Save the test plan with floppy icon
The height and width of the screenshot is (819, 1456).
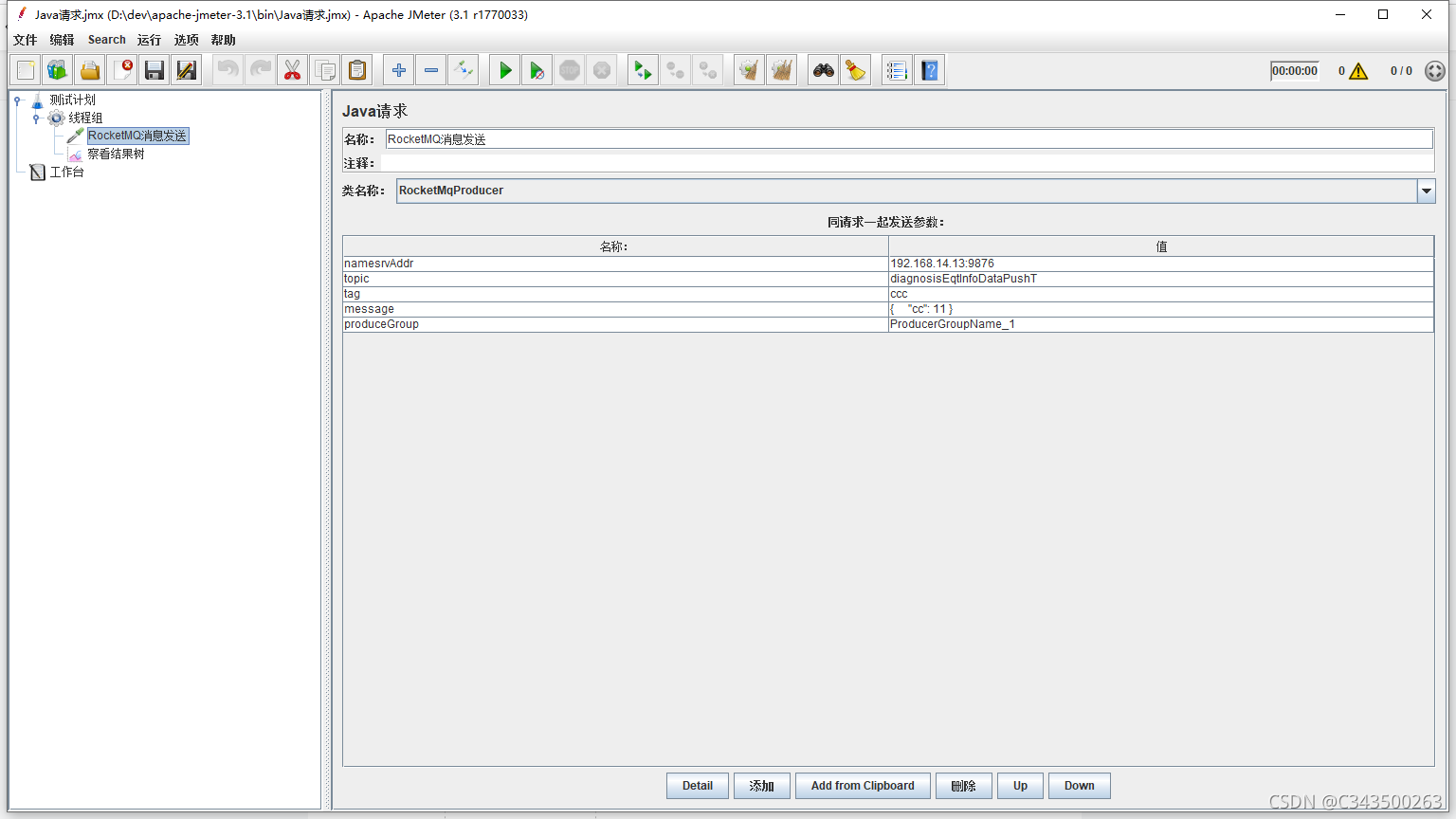(x=155, y=70)
